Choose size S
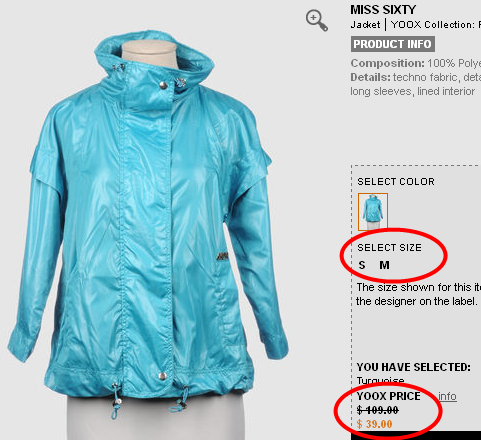Screen dimensions: 481x440 point(362,265)
